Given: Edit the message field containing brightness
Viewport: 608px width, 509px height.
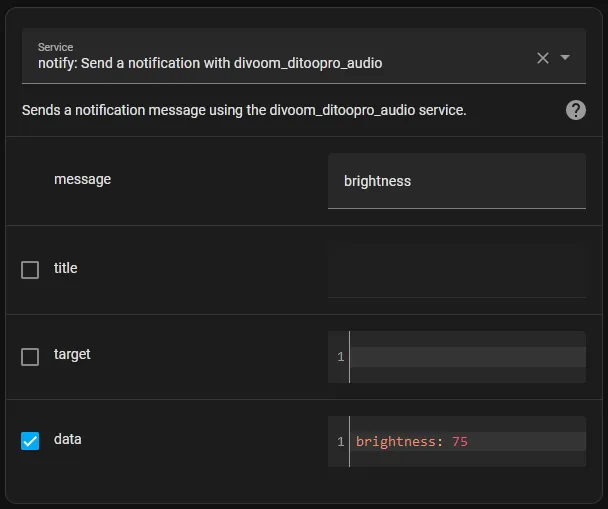Looking at the screenshot, I should click(x=457, y=181).
